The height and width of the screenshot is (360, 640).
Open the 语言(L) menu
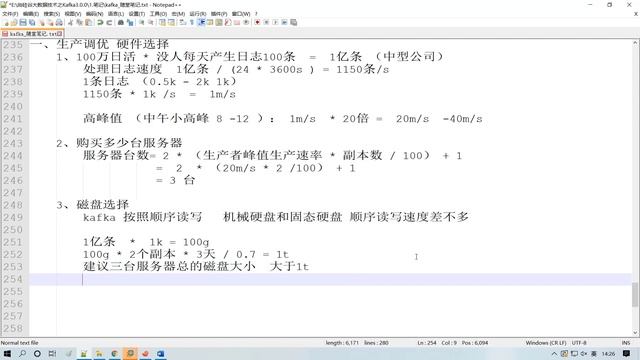pos(116,14)
